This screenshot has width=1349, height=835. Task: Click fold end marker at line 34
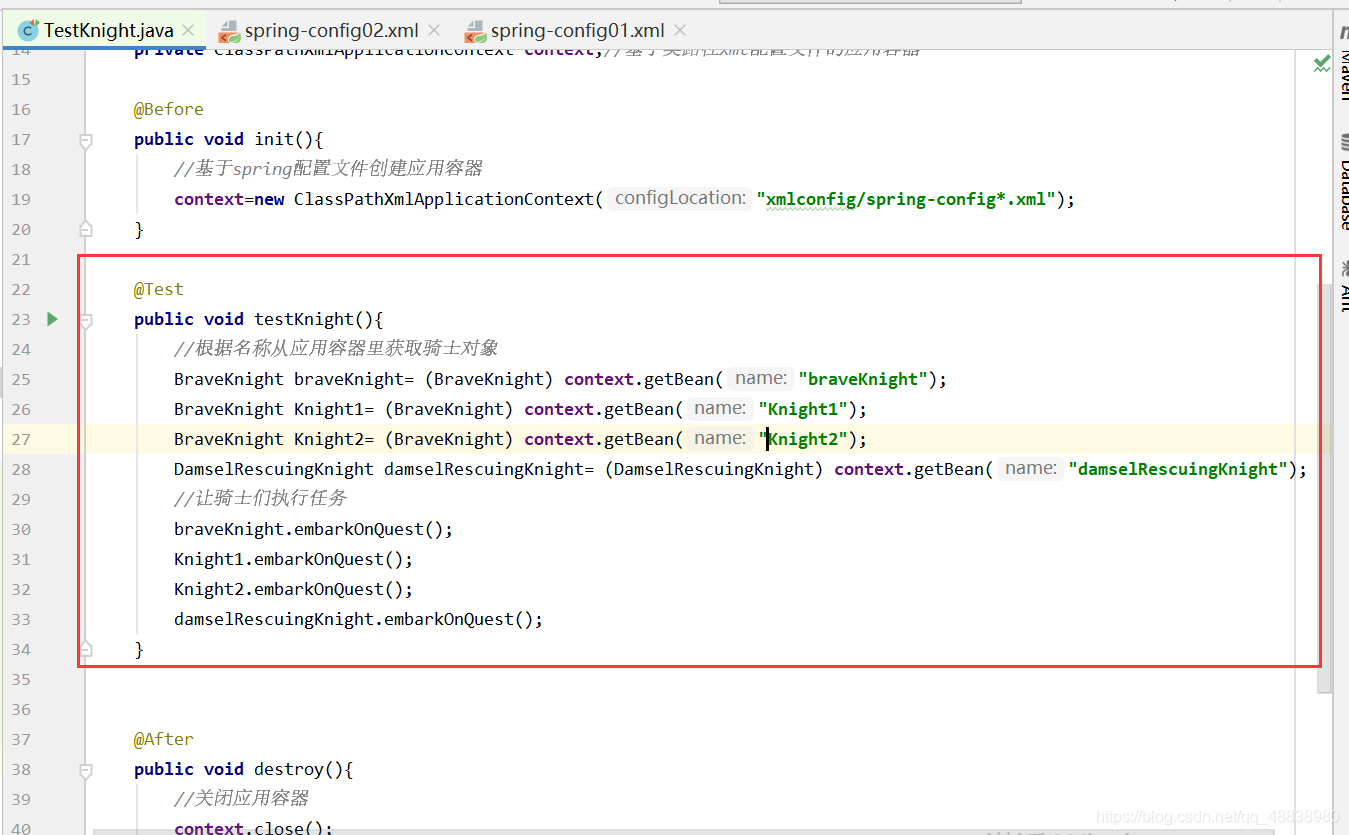click(x=86, y=649)
